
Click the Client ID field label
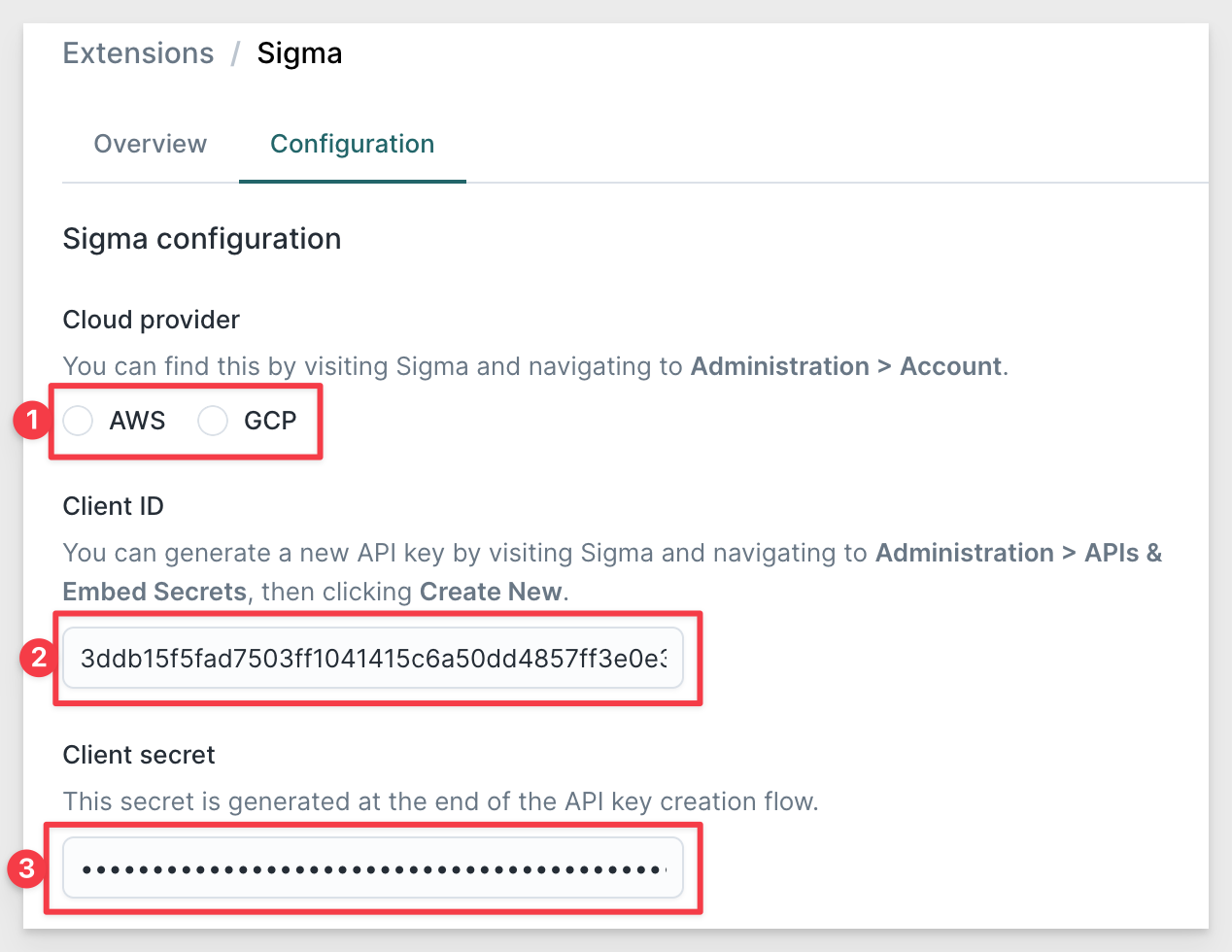[x=114, y=506]
